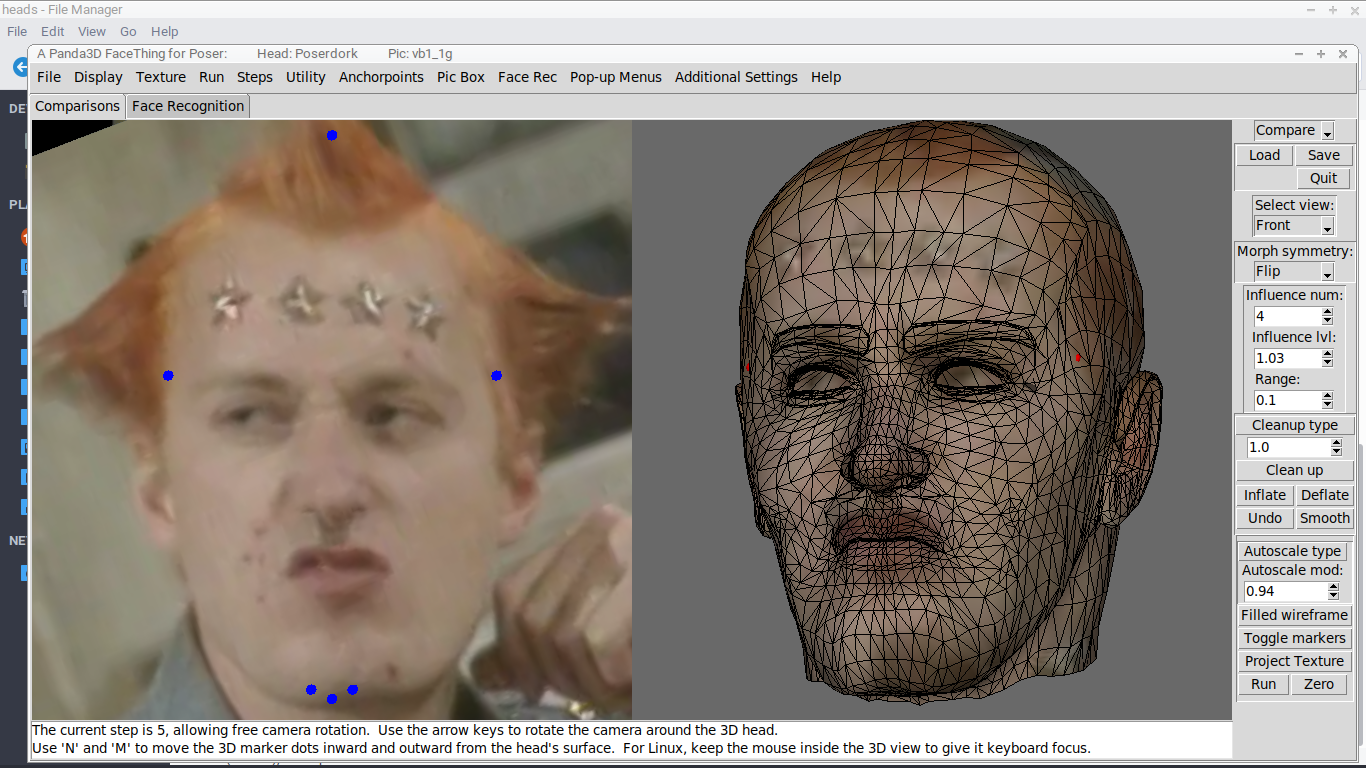
Task: Open the Utility menu
Action: coord(306,77)
